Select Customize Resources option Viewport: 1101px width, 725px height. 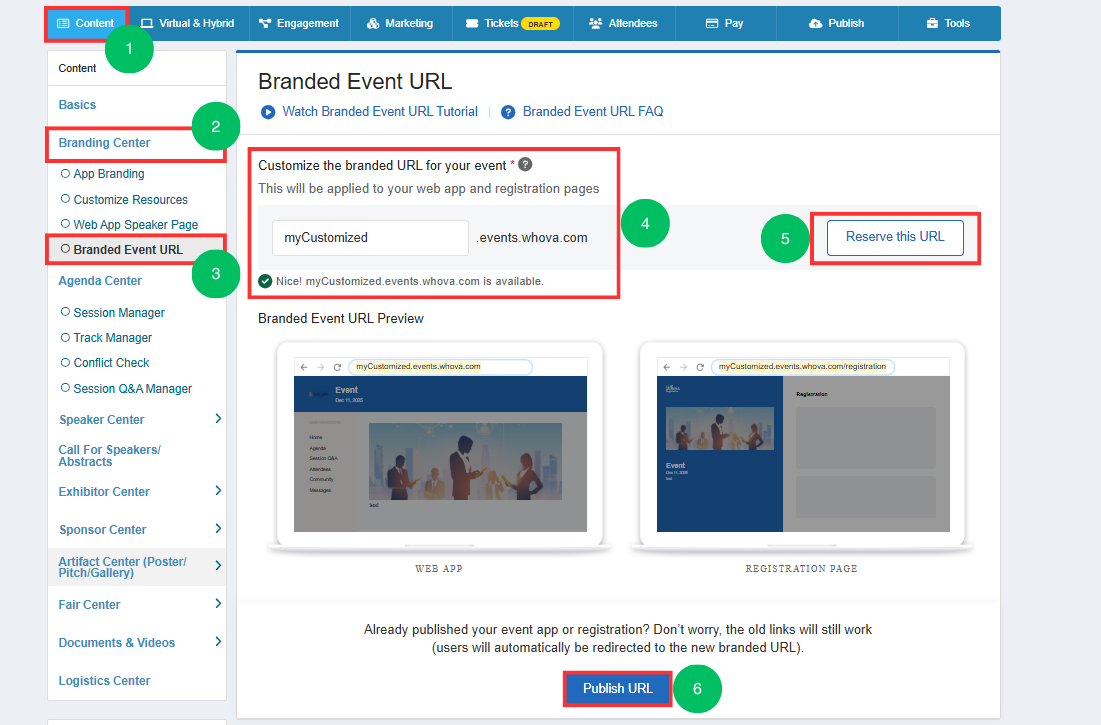tap(131, 199)
